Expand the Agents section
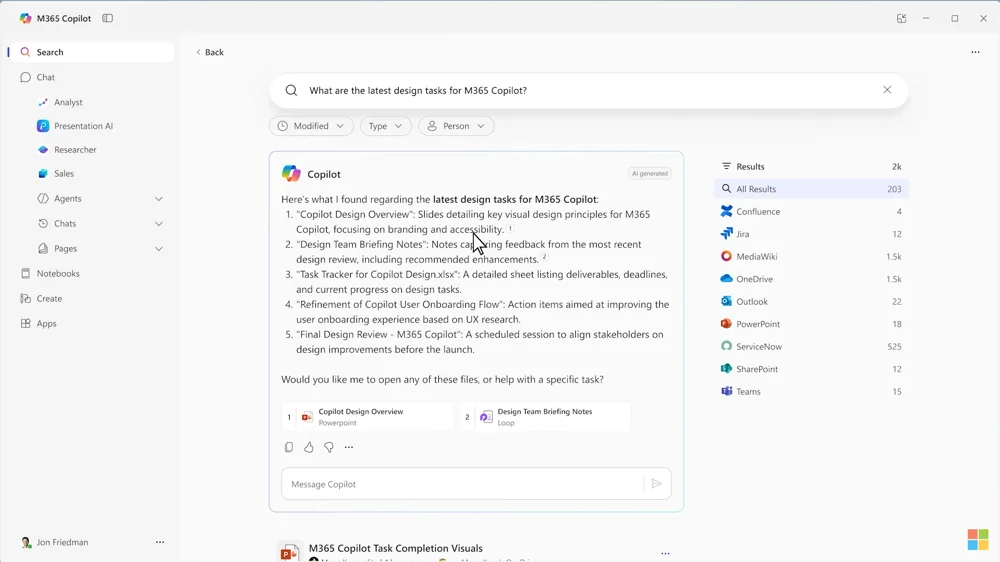This screenshot has width=1000, height=562. click(x=158, y=199)
